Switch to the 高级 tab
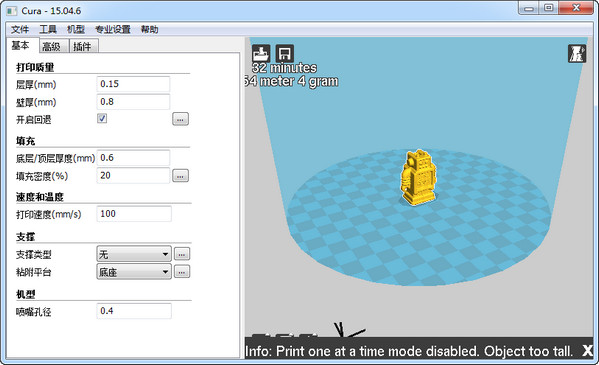Screen dimensions: 599x365 point(54,46)
